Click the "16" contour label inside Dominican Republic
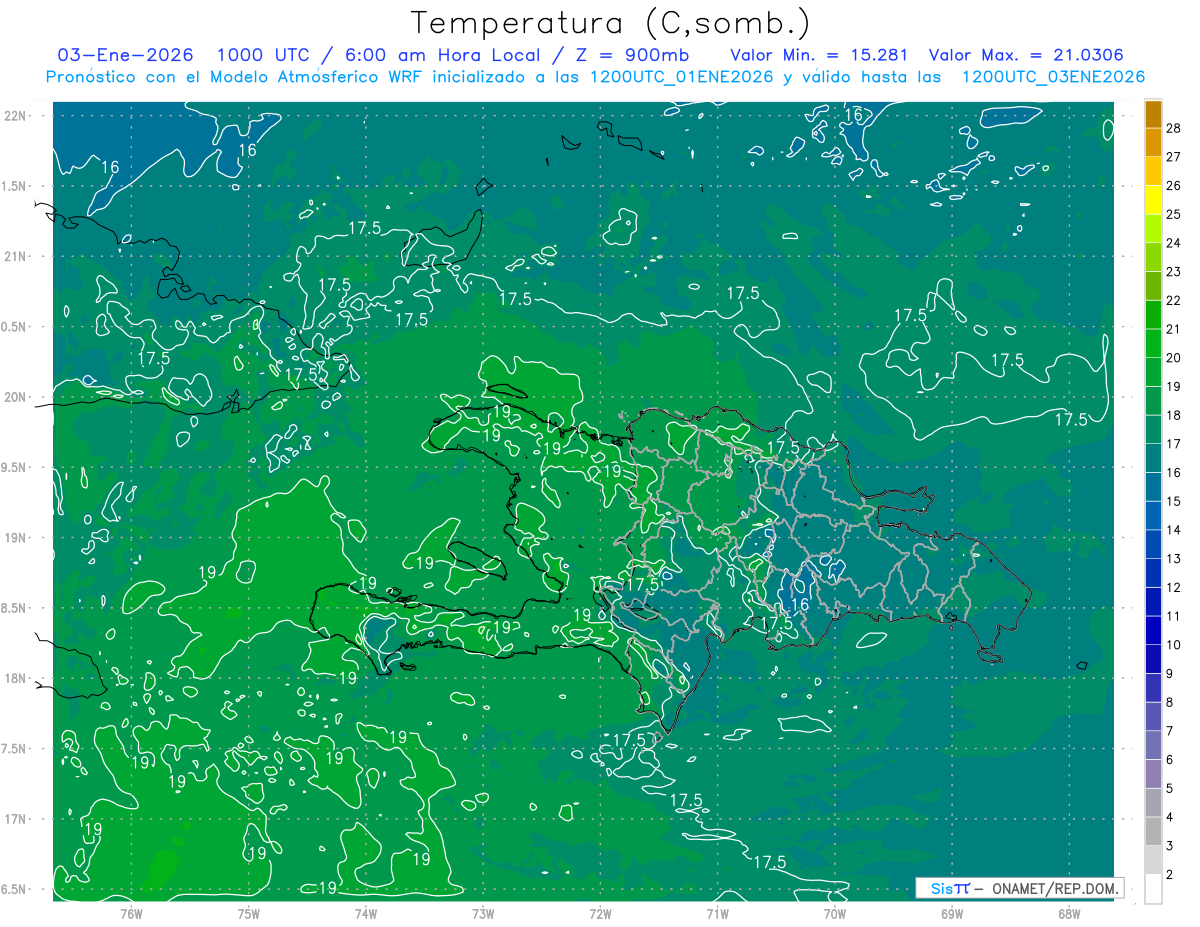The image size is (1200, 927). pos(800,605)
